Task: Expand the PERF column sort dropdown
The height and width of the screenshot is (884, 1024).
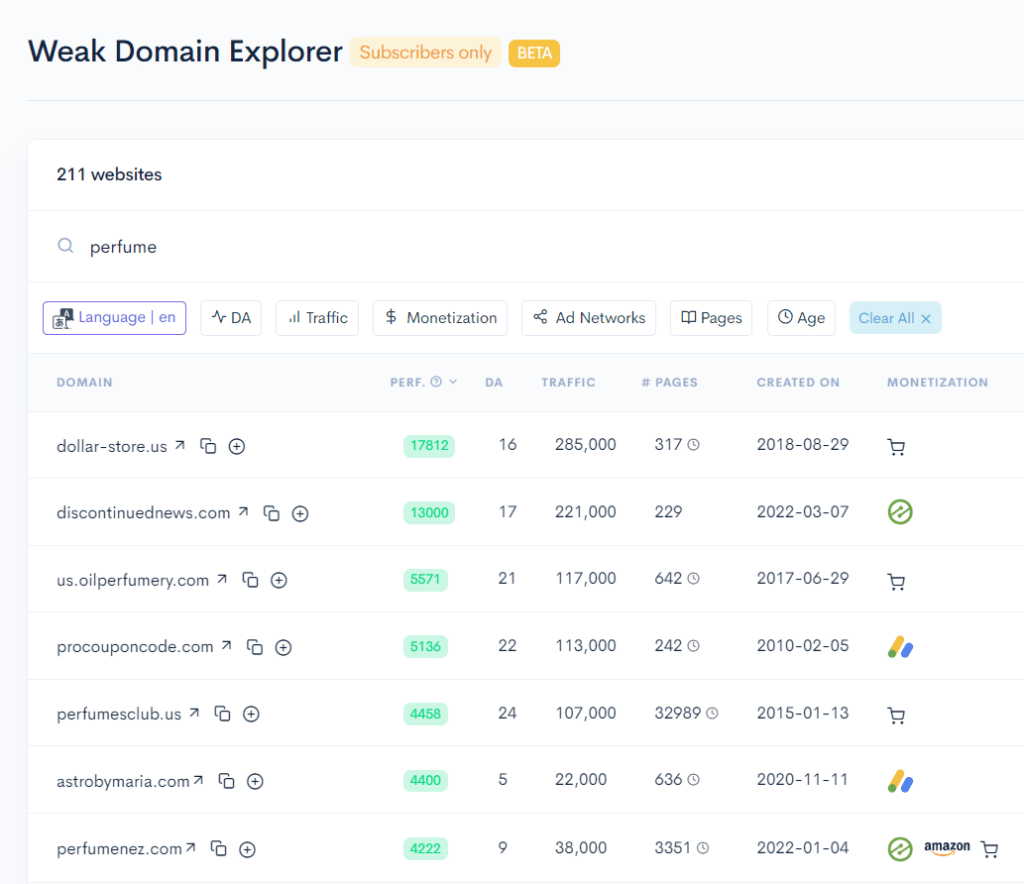Action: click(x=453, y=382)
